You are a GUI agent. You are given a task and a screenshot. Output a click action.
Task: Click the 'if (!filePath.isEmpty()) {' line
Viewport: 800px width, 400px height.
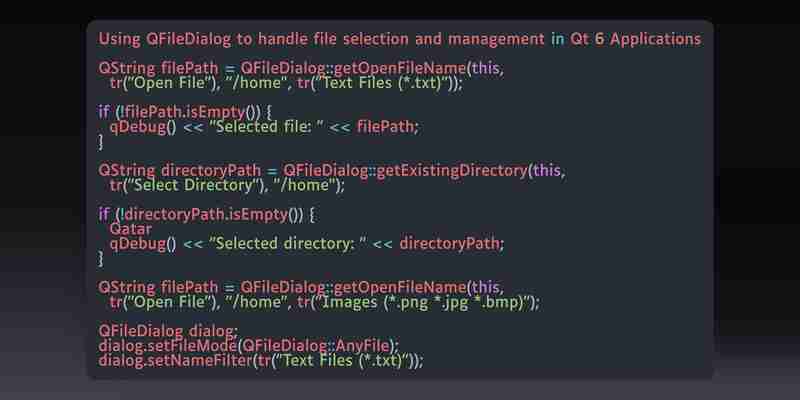point(185,112)
